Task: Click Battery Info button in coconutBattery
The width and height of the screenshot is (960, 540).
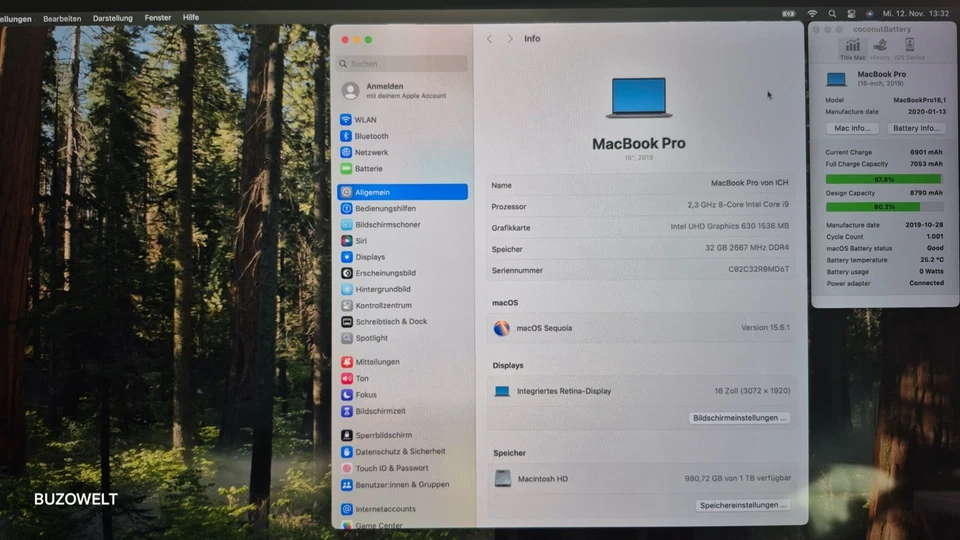Action: coord(916,128)
